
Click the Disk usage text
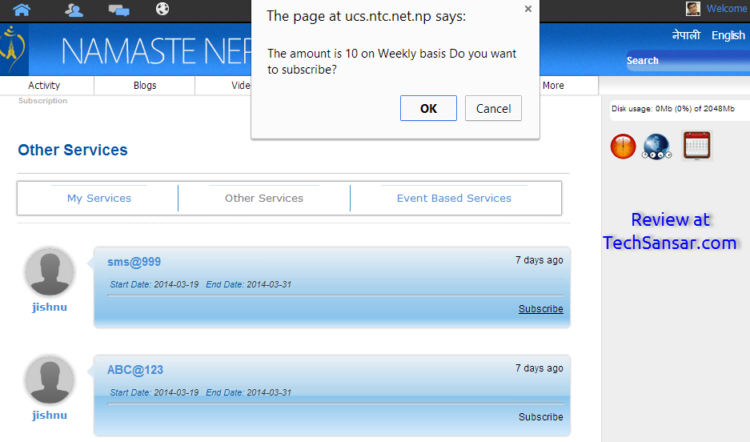(673, 109)
